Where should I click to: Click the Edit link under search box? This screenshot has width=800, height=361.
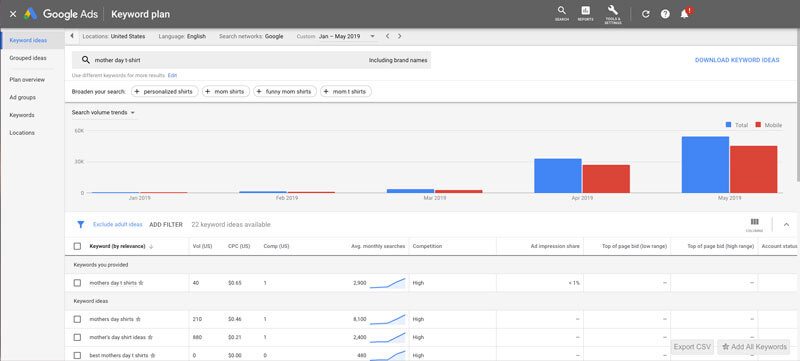[x=172, y=75]
